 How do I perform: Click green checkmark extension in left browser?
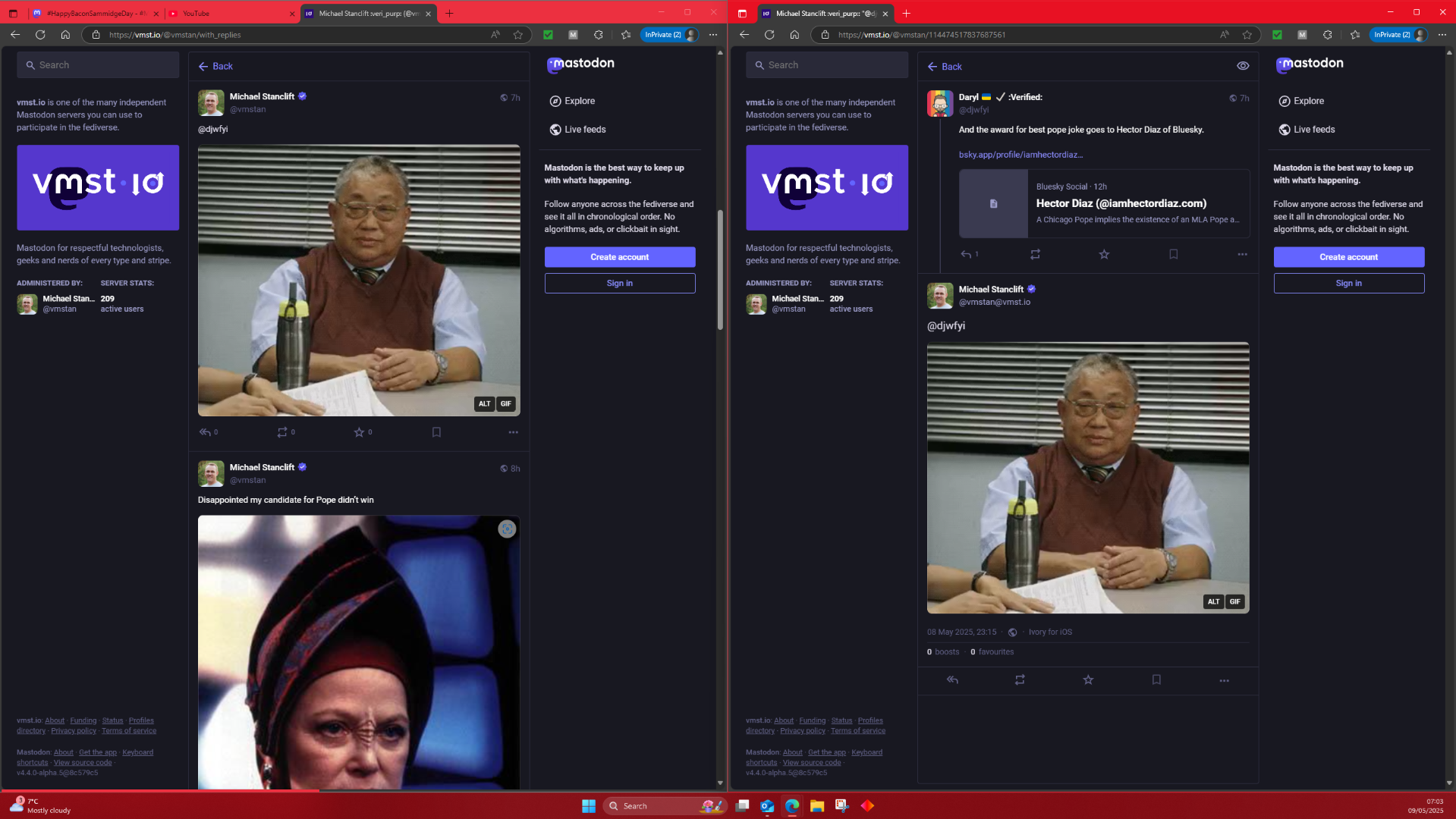click(x=548, y=35)
